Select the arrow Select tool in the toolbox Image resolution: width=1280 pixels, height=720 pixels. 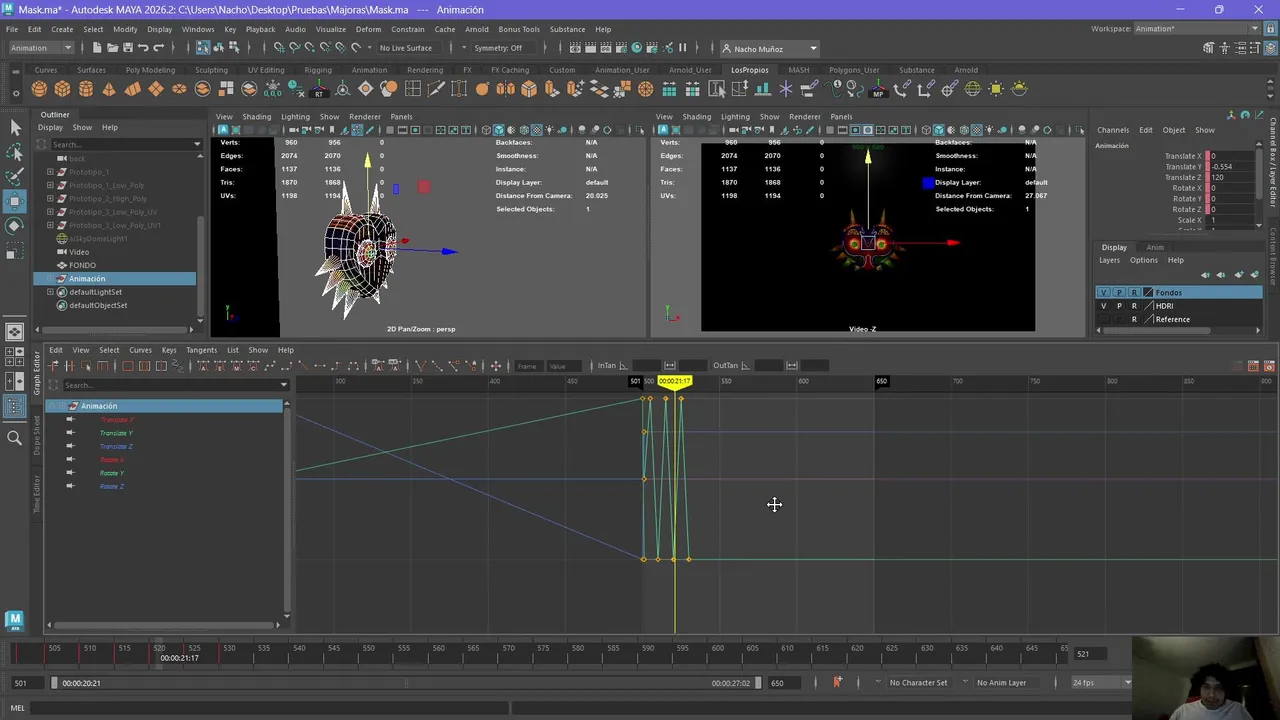tap(15, 127)
